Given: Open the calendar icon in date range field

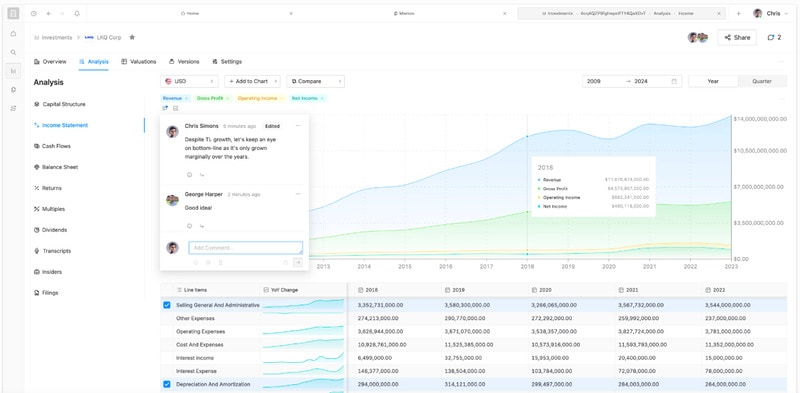Looking at the screenshot, I should tap(674, 81).
